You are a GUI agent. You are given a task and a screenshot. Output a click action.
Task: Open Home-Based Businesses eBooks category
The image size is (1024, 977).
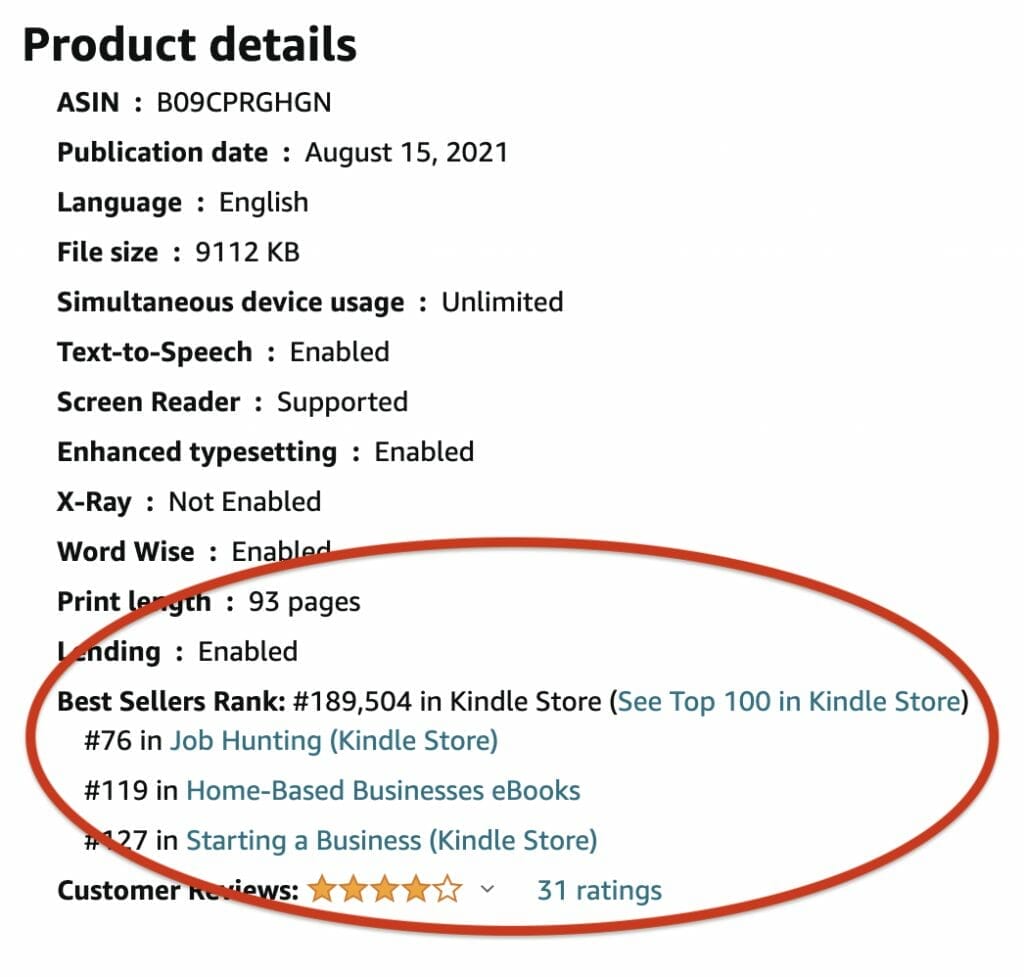pyautogui.click(x=381, y=790)
